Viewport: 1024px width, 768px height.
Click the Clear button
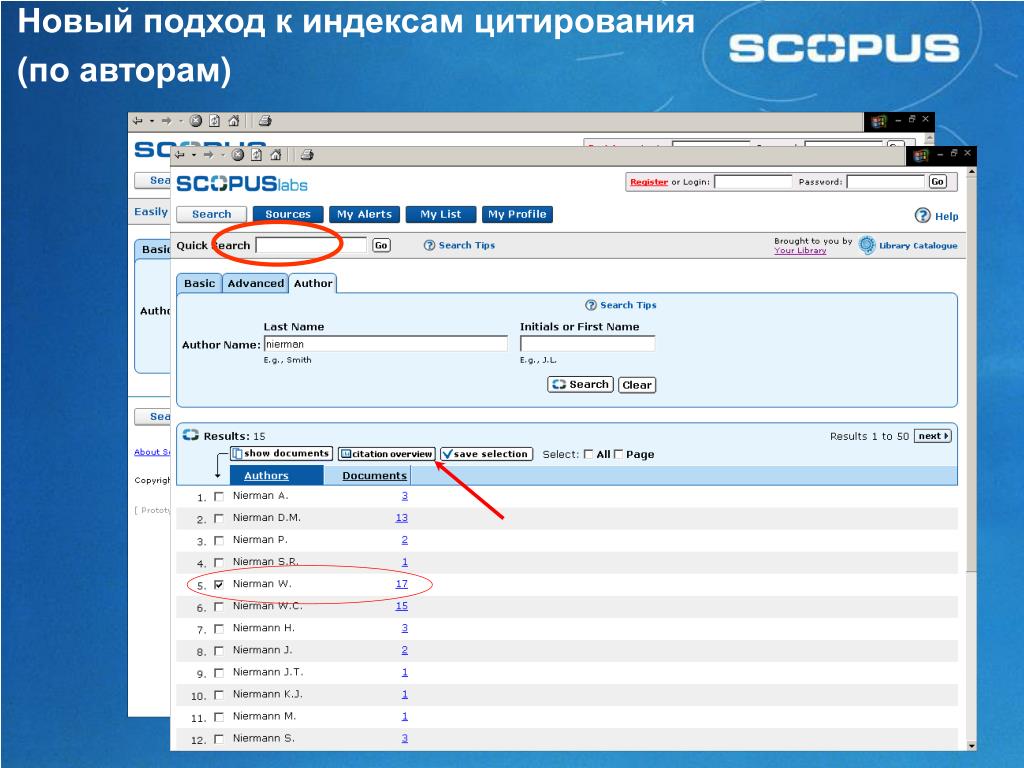pos(637,385)
